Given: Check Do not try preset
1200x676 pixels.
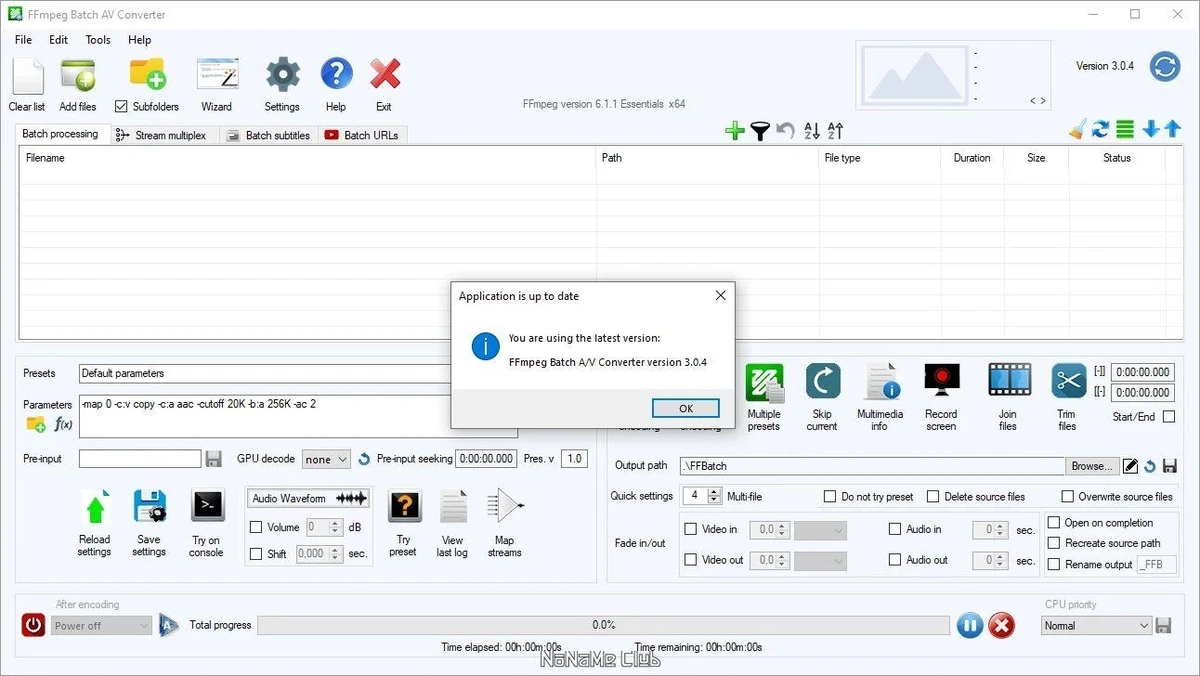Looking at the screenshot, I should tap(830, 497).
